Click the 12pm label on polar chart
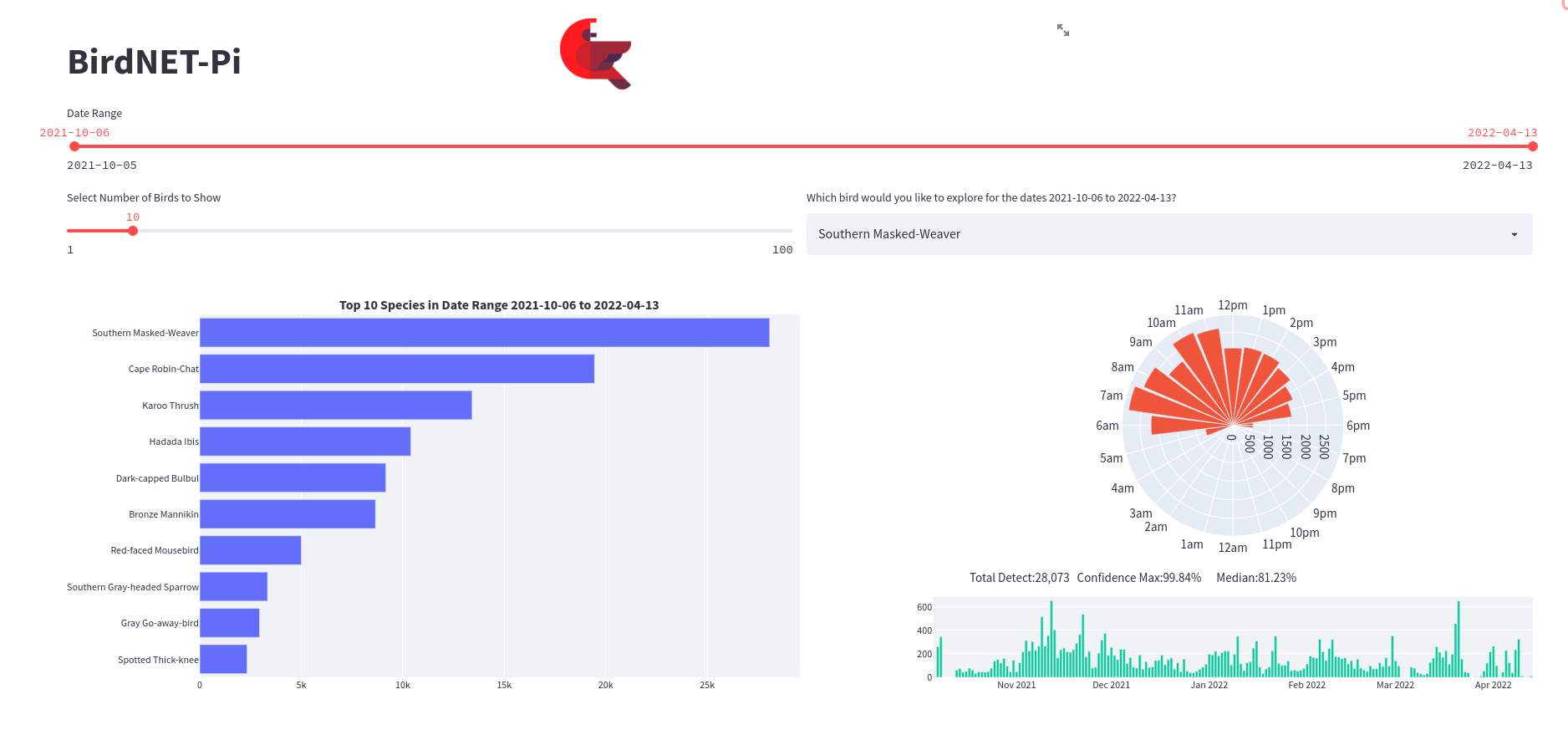This screenshot has height=730, width=1568. [1232, 305]
